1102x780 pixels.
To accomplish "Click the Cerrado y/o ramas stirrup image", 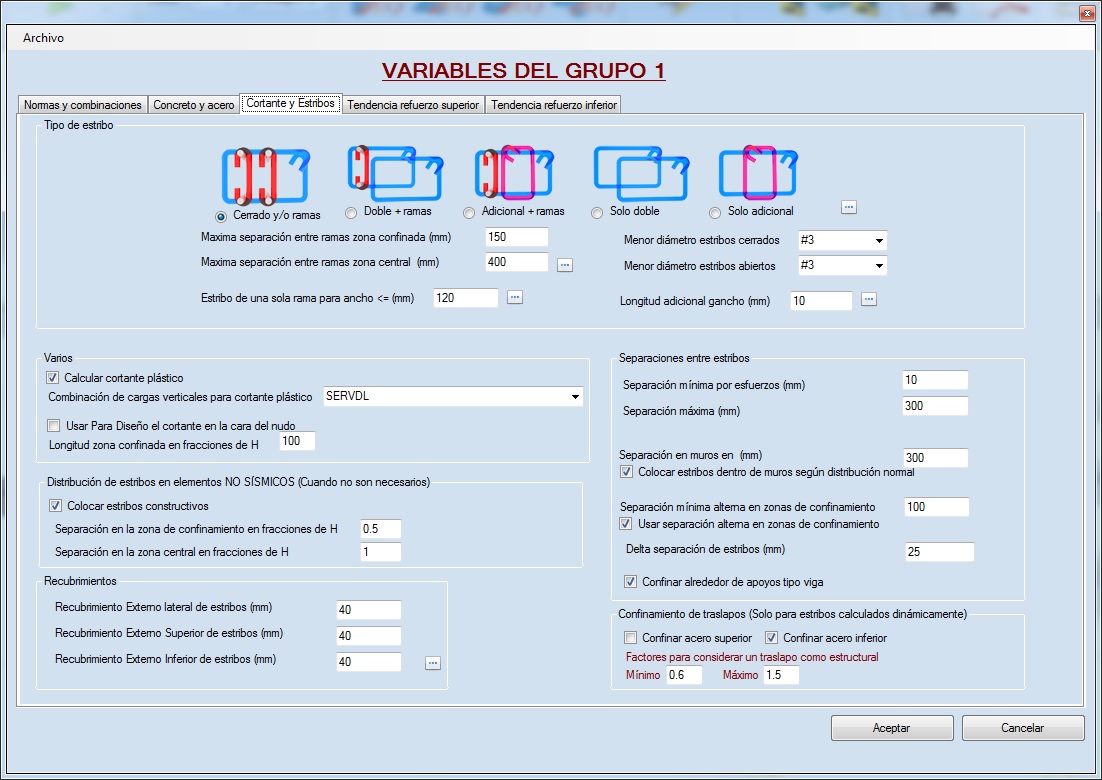I will (265, 175).
